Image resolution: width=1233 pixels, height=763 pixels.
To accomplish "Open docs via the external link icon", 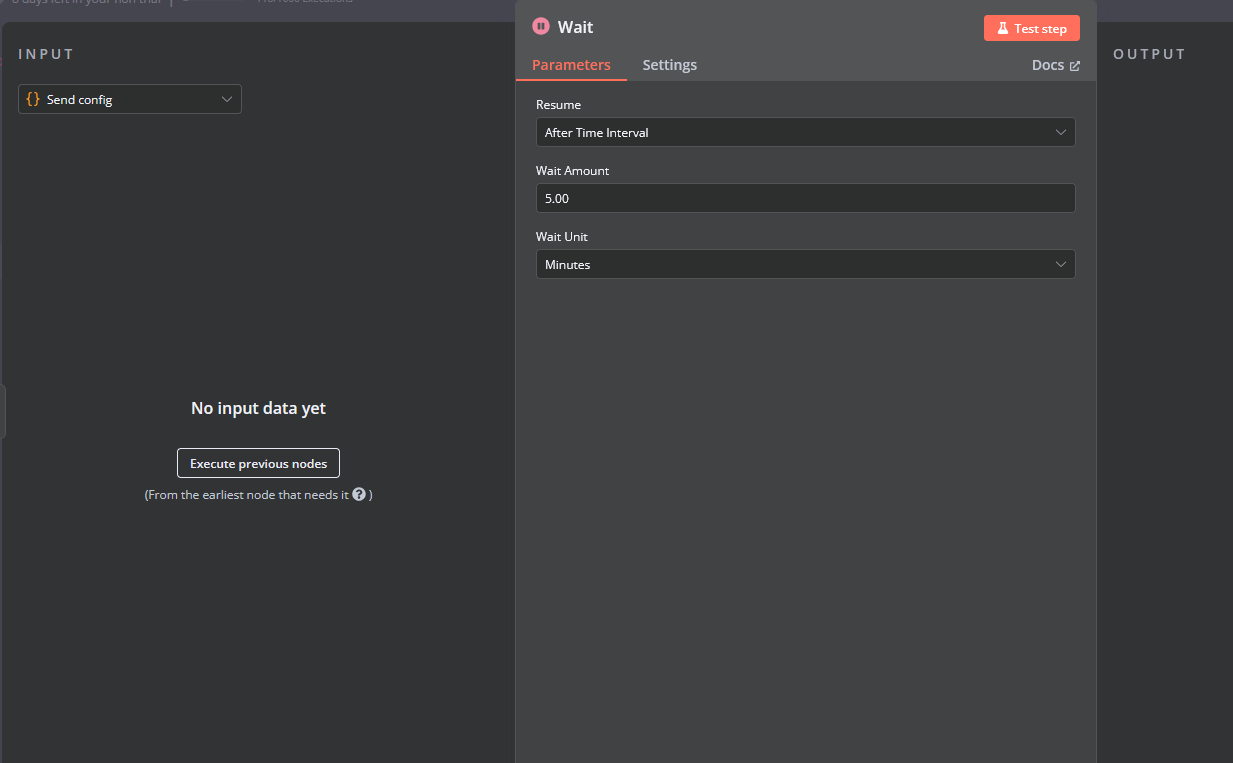I will click(1077, 65).
